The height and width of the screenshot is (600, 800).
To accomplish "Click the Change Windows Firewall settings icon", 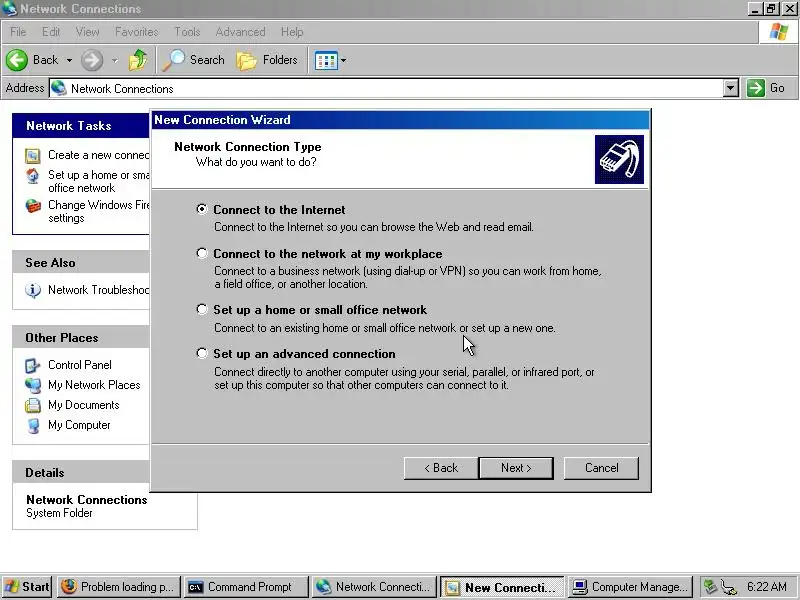I will coord(33,206).
